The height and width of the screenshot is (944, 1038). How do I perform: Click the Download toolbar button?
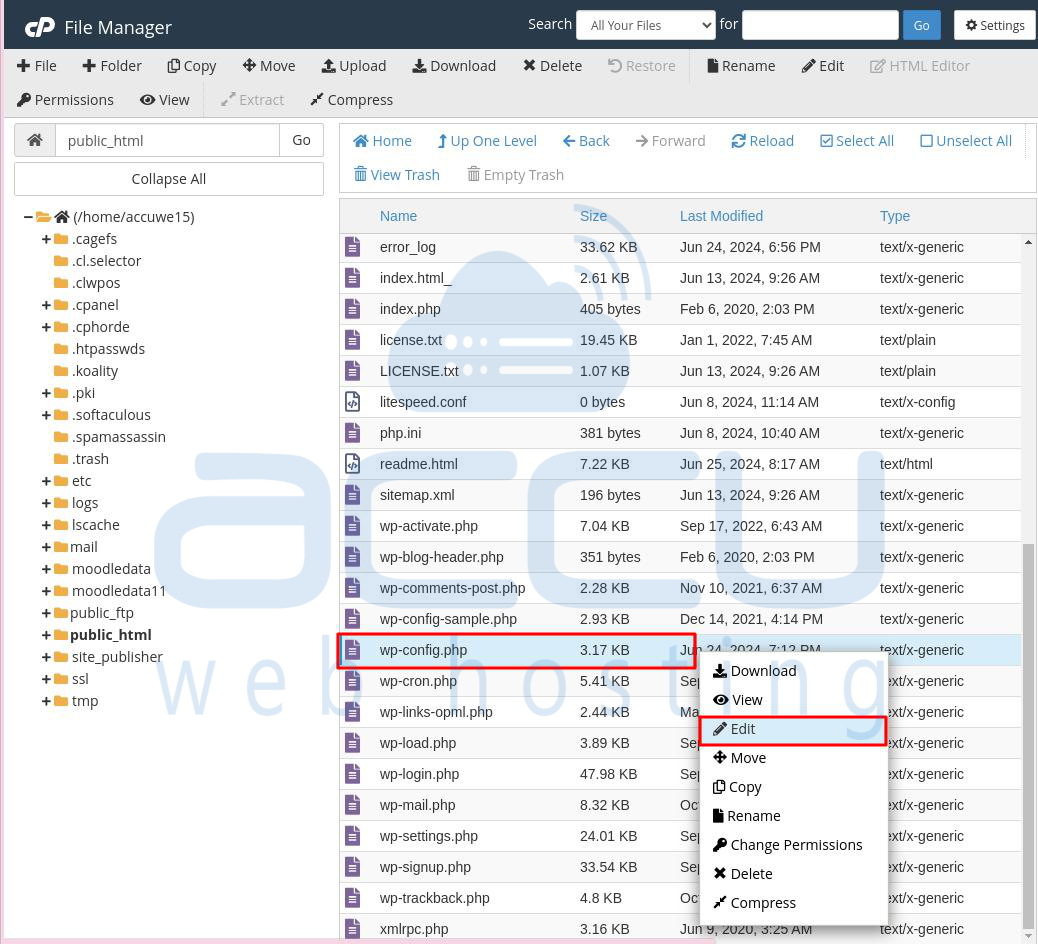pyautogui.click(x=453, y=66)
